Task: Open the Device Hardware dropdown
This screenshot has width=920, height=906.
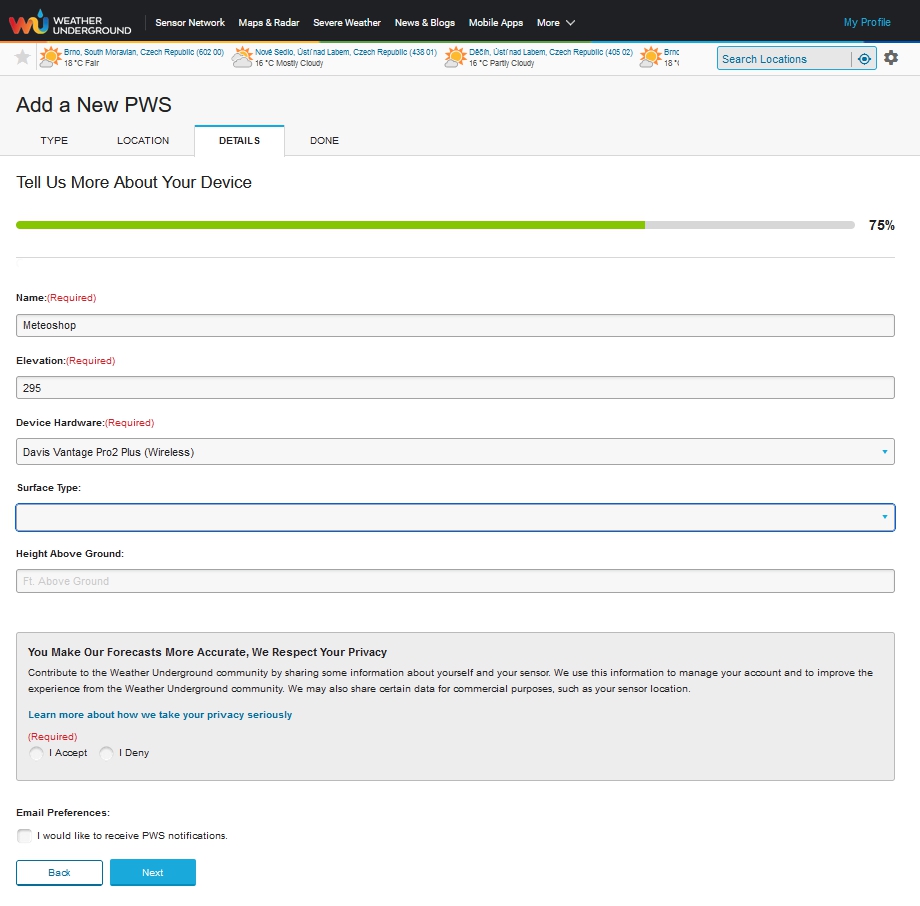Action: pos(455,452)
